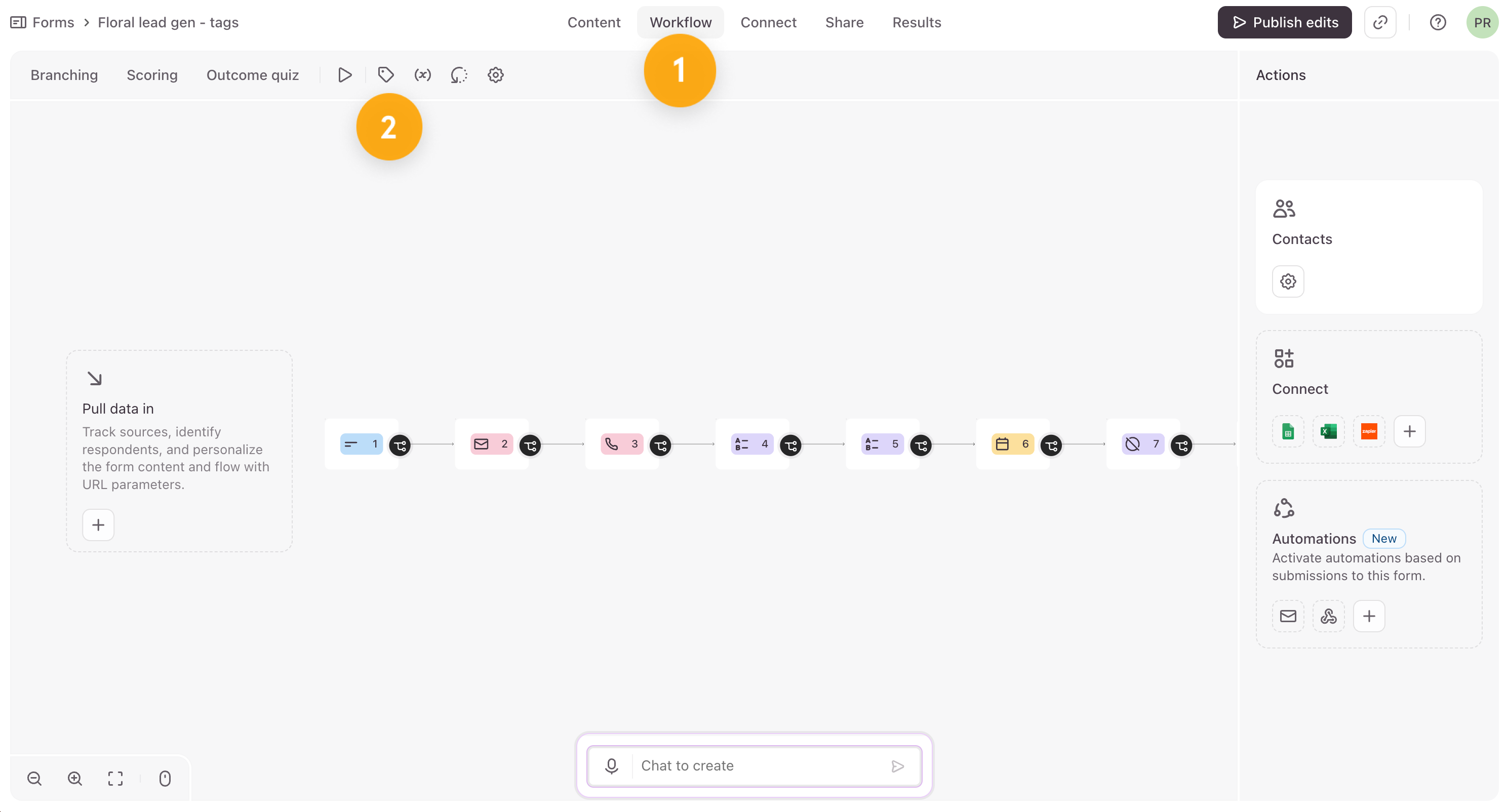Add a new Pull data in parameter
This screenshot has height=812, width=1507.
[x=98, y=525]
